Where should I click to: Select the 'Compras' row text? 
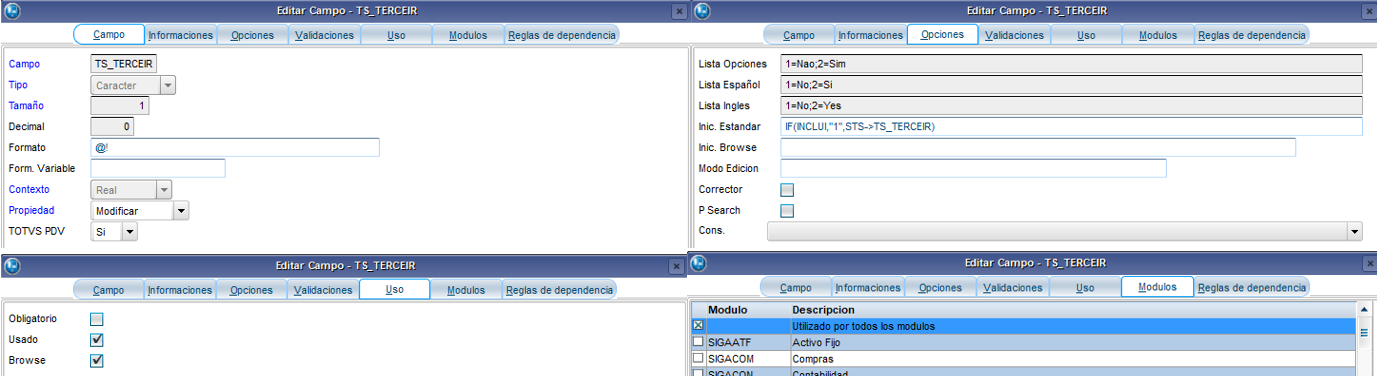pos(812,358)
